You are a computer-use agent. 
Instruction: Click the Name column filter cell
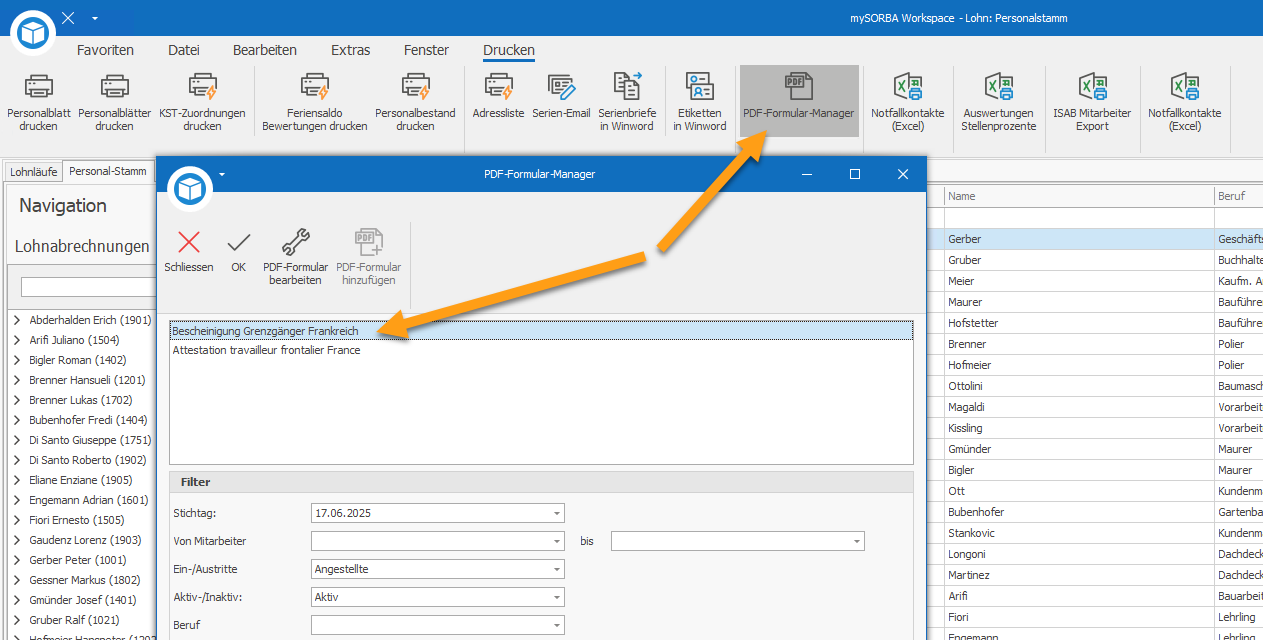coord(1079,217)
